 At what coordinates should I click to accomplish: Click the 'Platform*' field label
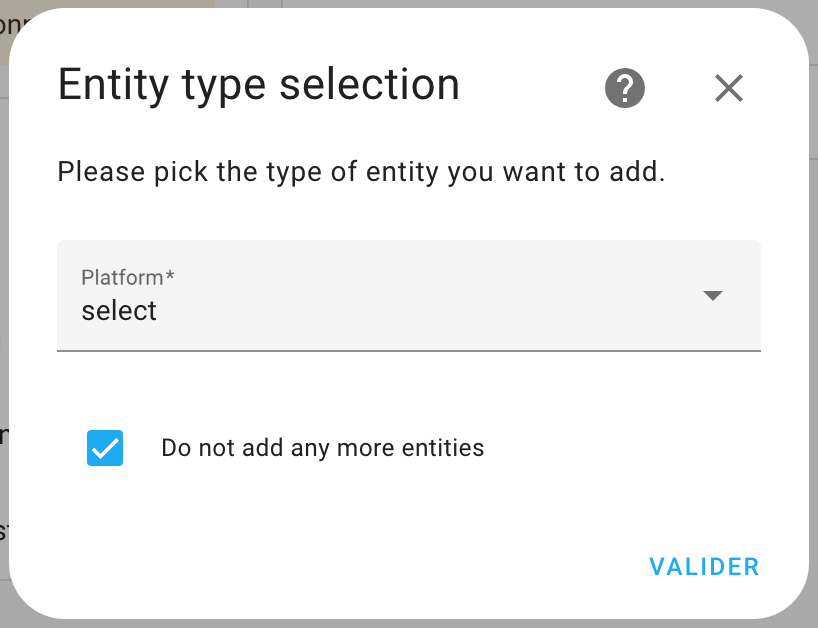click(128, 277)
